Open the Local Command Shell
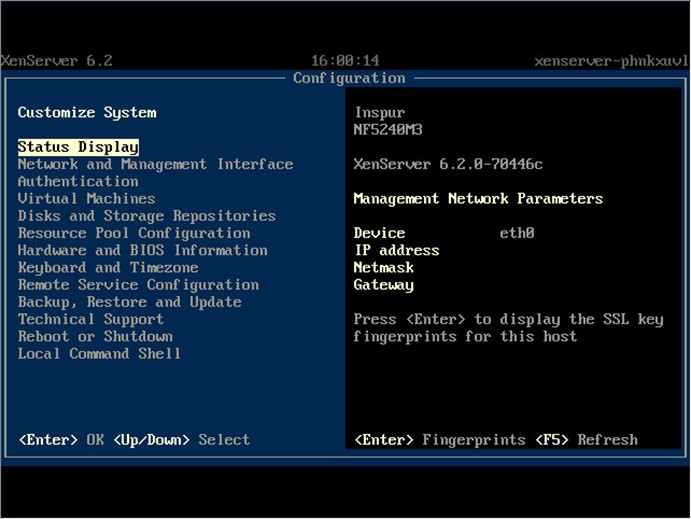Viewport: 691px width, 519px height. point(99,354)
